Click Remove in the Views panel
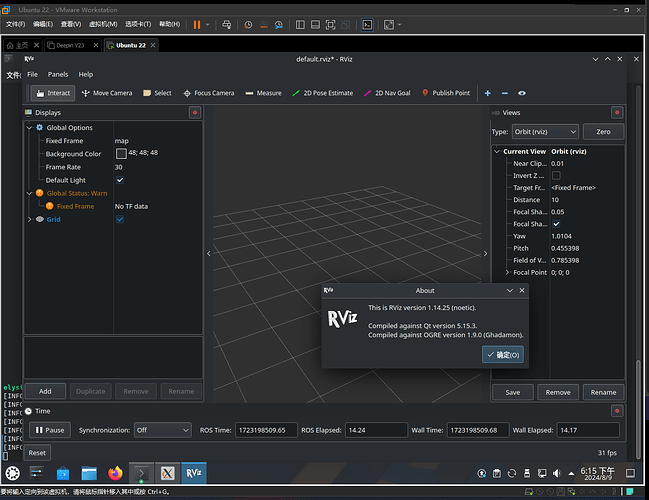The height and width of the screenshot is (500, 649). 558,392
